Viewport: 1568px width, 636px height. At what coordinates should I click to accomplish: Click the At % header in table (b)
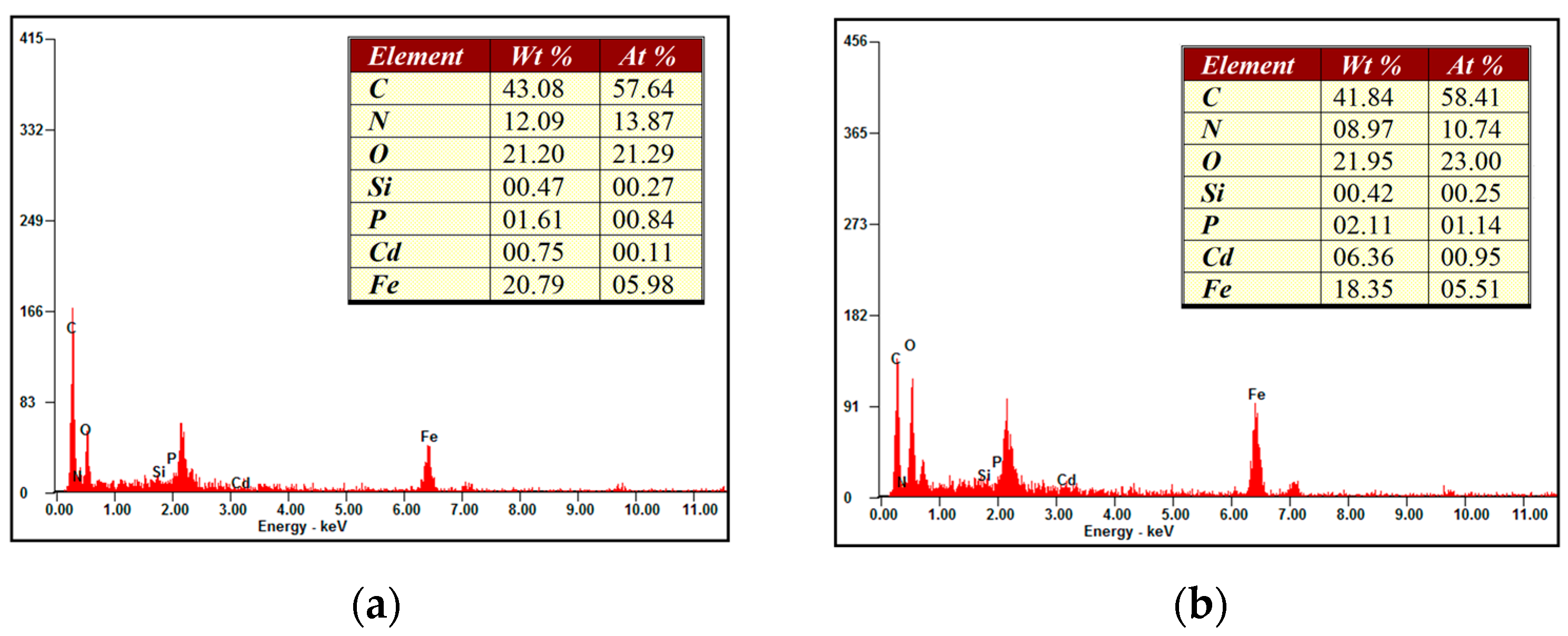pyautogui.click(x=1475, y=65)
